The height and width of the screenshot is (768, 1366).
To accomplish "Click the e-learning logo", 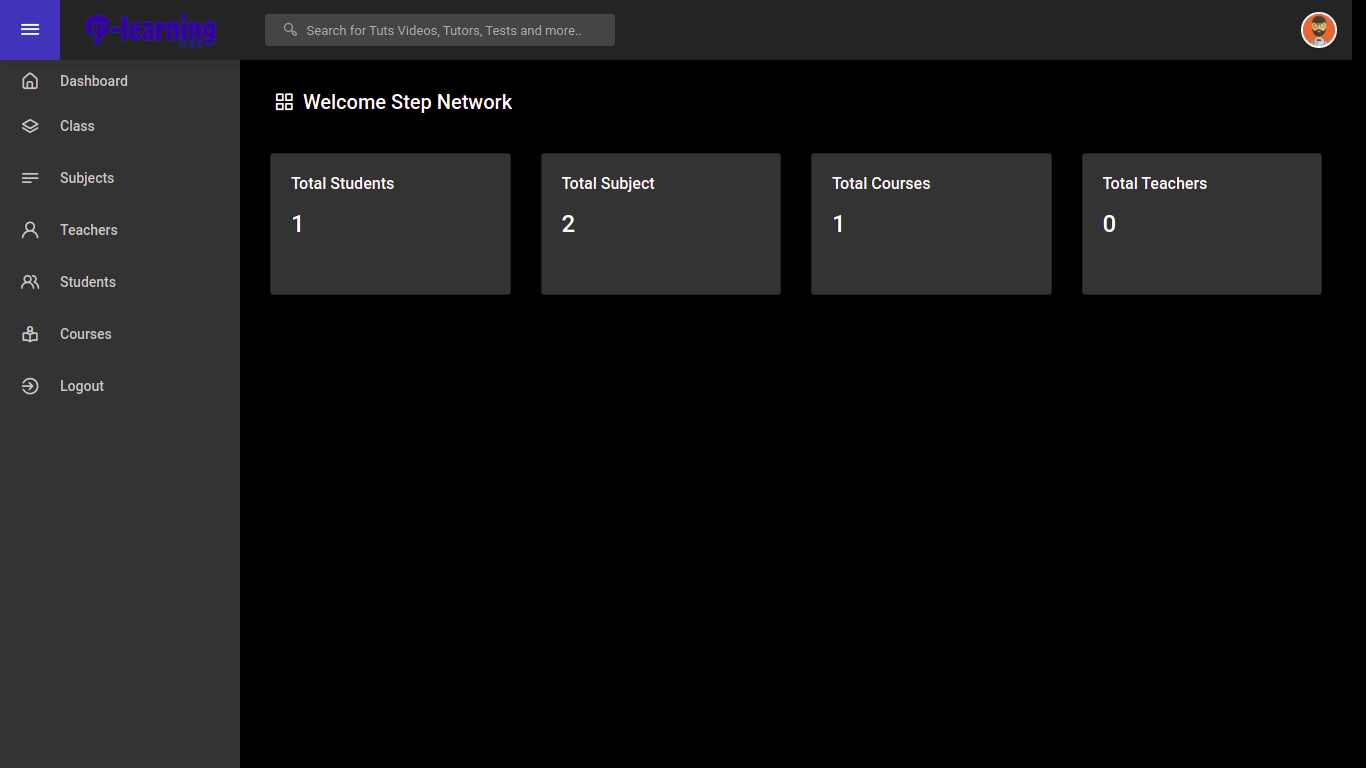I will [151, 30].
